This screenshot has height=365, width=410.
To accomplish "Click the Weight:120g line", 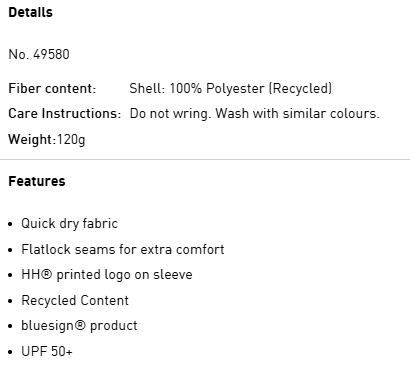I will pos(47,139).
